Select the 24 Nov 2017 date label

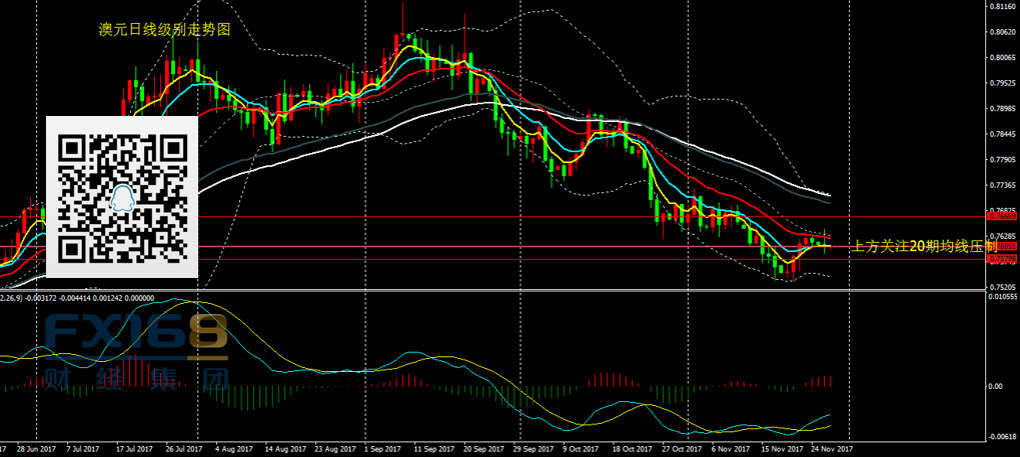829,450
